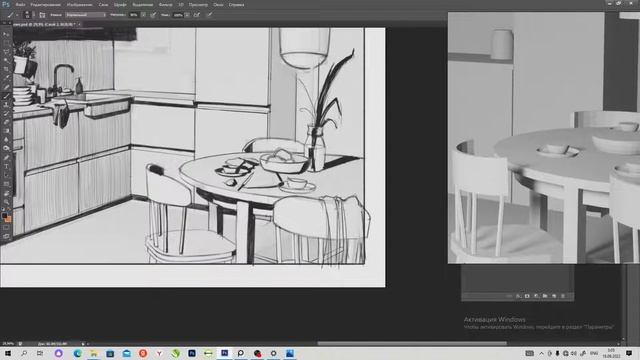This screenshot has width=640, height=360.
Task: Click the 3D chair reference image window
Action: pyautogui.click(x=544, y=138)
